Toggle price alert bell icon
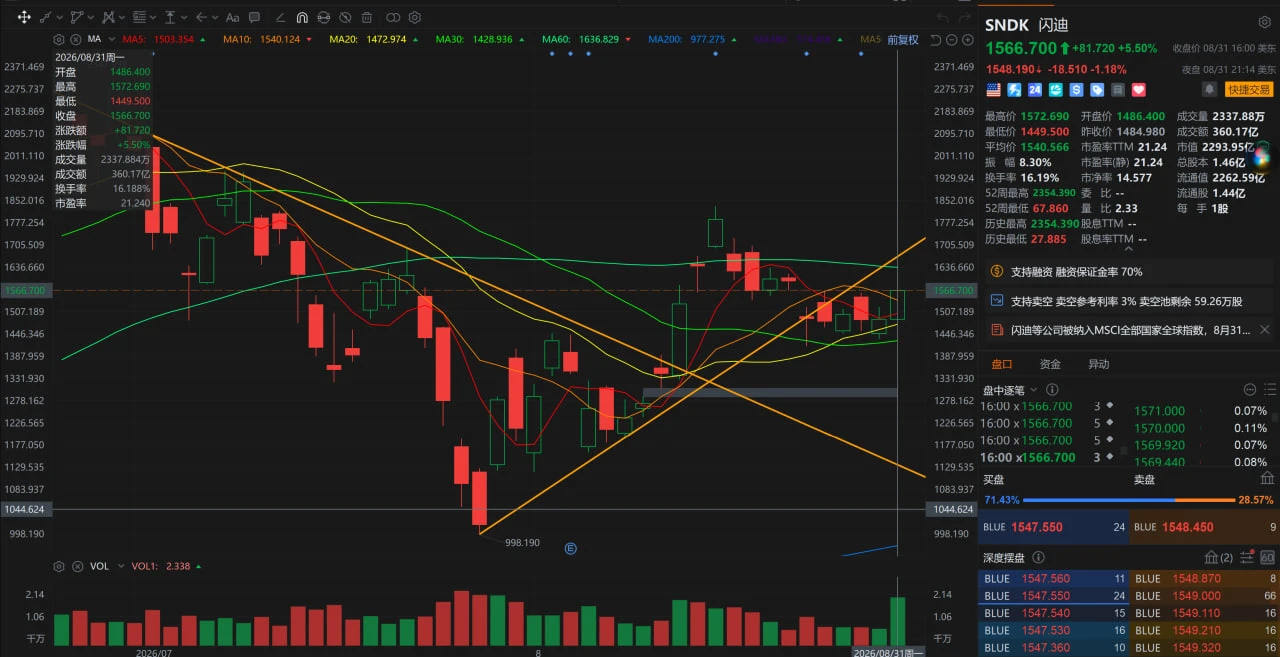 [x=1208, y=89]
